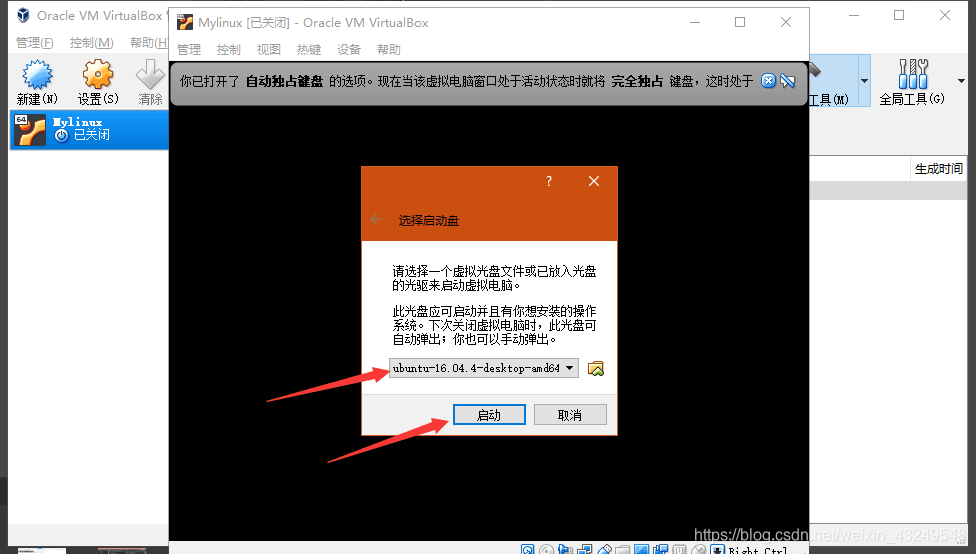This screenshot has width=976, height=554.
Task: Click the video capture icon in status bar
Action: [x=661, y=549]
